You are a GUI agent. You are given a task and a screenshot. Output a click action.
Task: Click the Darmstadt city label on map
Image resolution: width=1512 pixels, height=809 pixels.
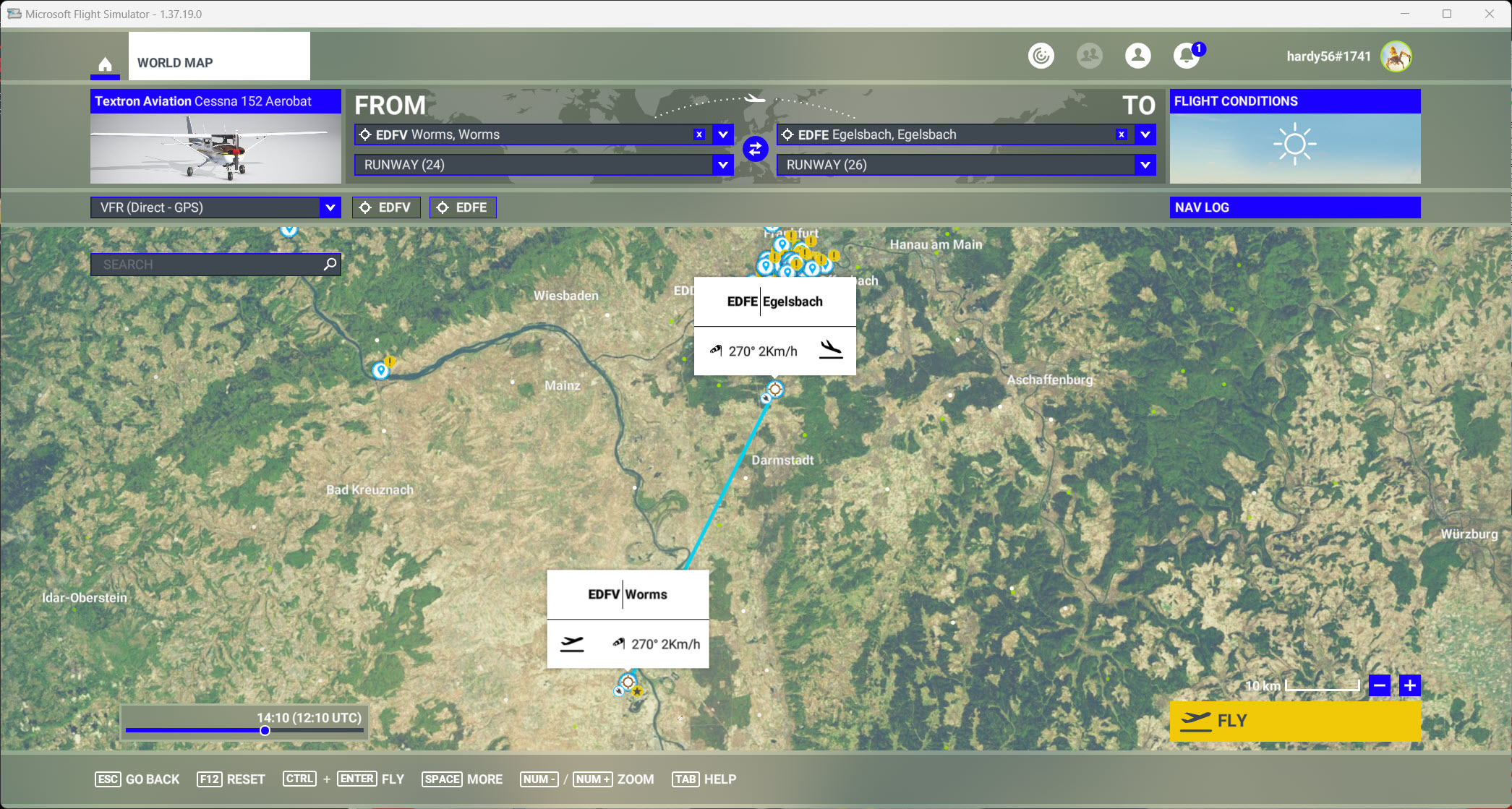tap(782, 460)
